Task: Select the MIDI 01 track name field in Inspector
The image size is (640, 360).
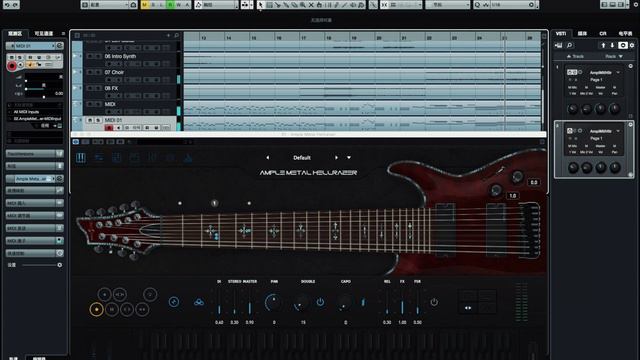Action: (33, 46)
